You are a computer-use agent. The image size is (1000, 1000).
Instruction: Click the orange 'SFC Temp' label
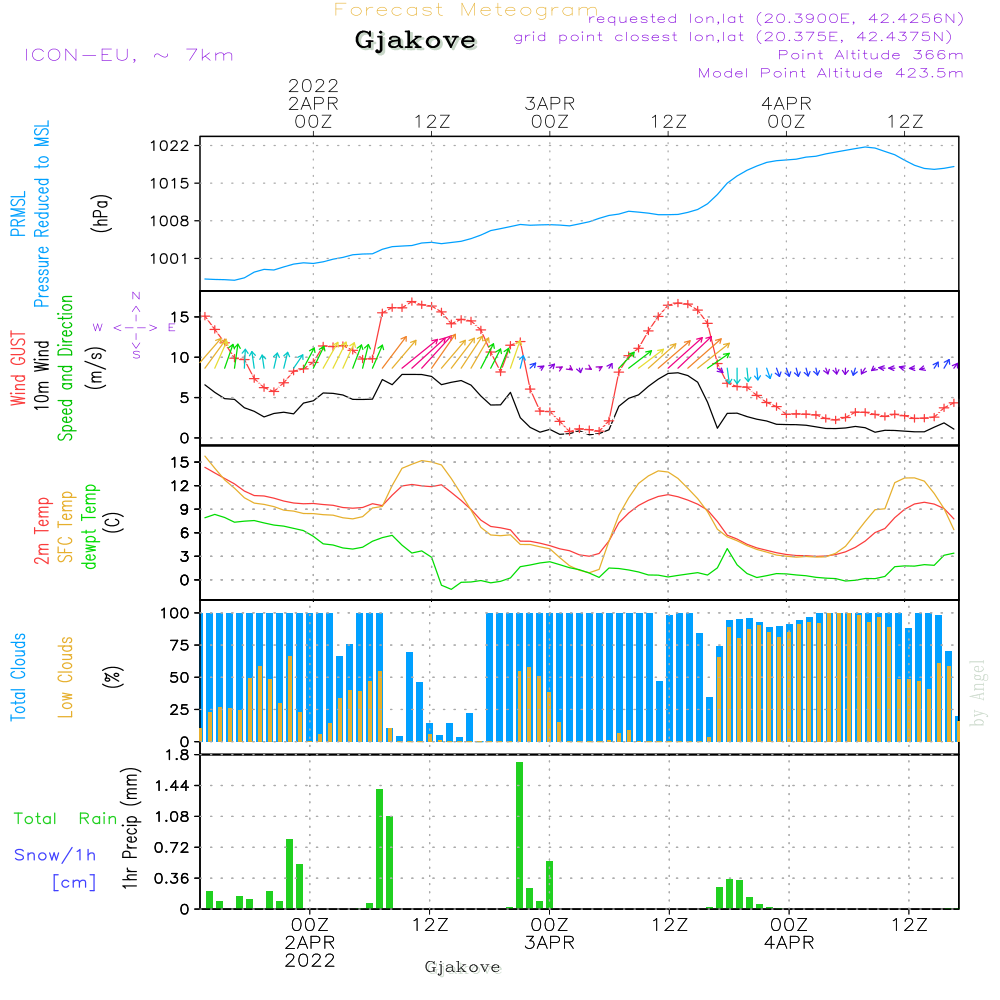tap(66, 527)
